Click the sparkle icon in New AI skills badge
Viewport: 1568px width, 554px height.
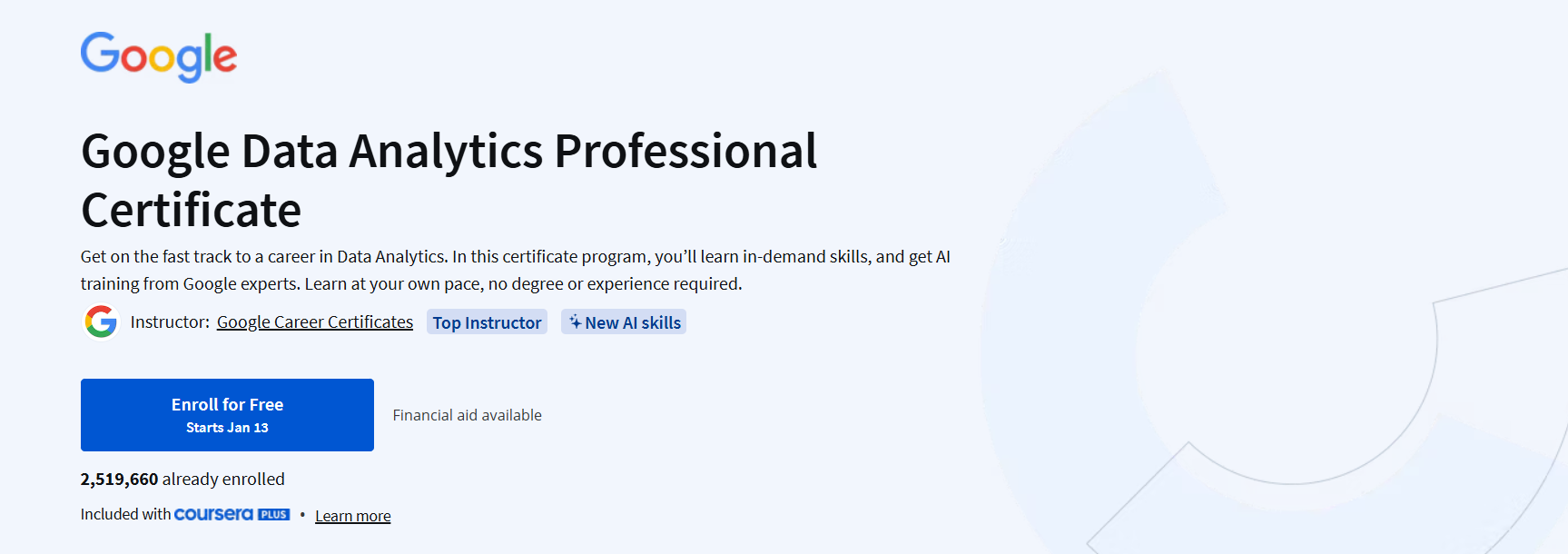pos(576,322)
